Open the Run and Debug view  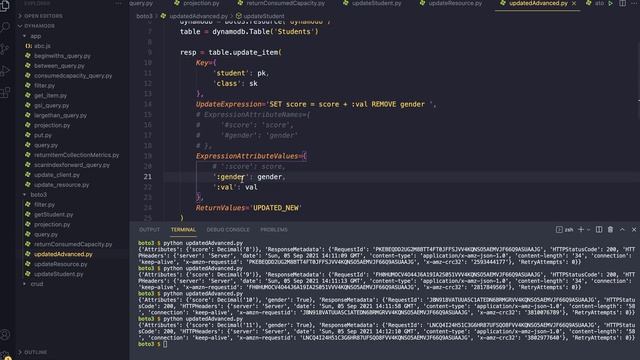pyautogui.click(x=5, y=71)
